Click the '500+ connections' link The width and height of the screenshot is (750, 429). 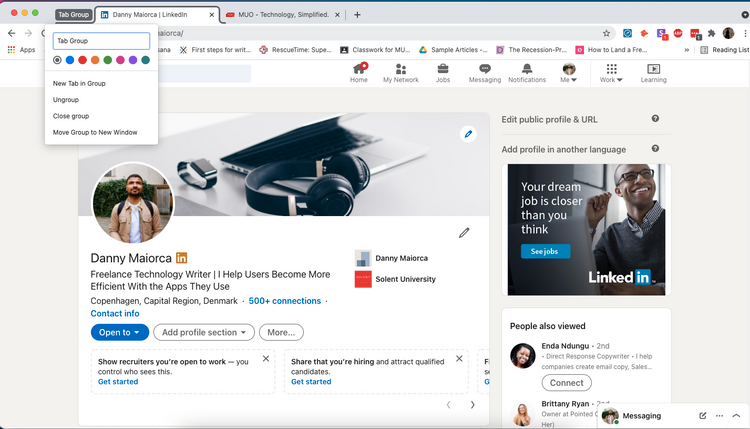[285, 301]
